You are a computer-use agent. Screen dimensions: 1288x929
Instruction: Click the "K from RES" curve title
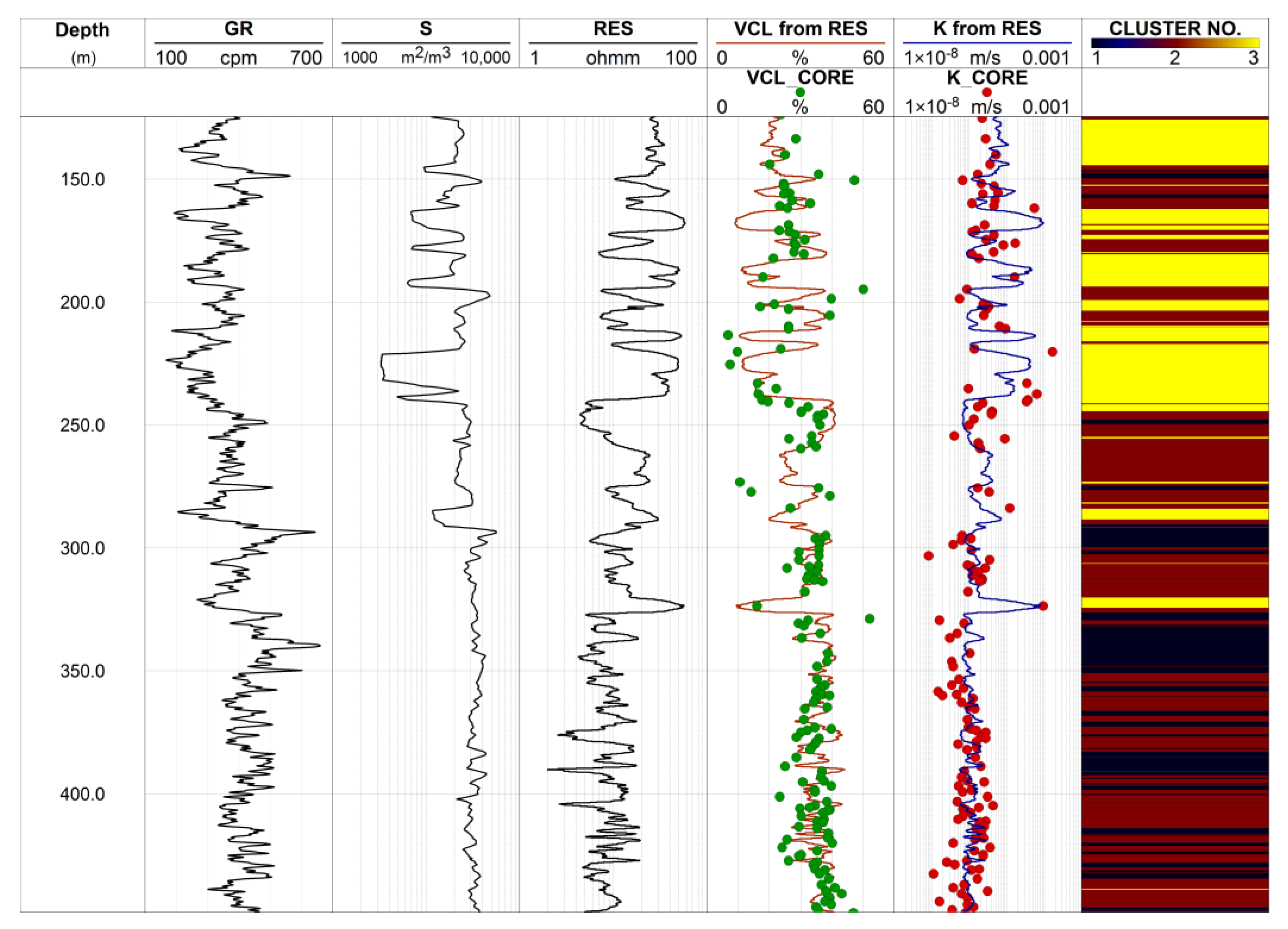[x=987, y=29]
